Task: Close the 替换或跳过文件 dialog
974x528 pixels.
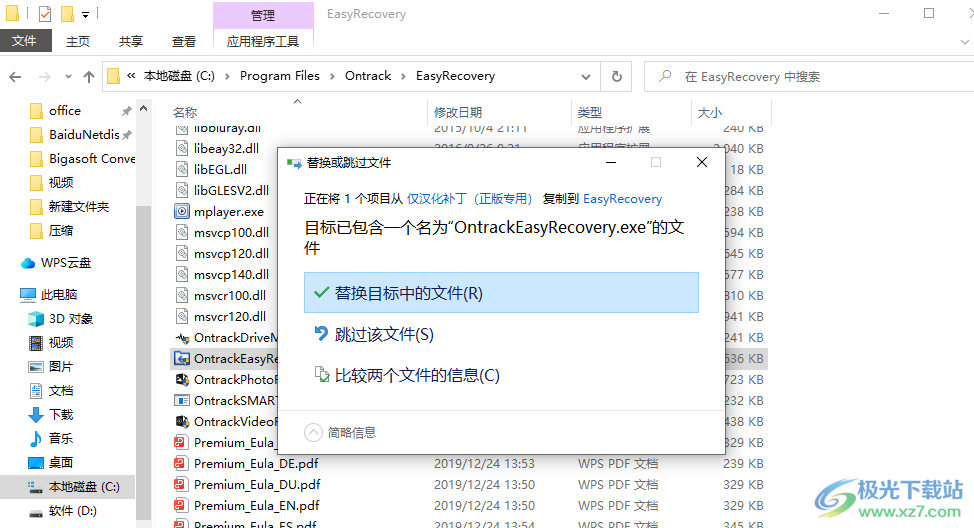Action: [702, 162]
